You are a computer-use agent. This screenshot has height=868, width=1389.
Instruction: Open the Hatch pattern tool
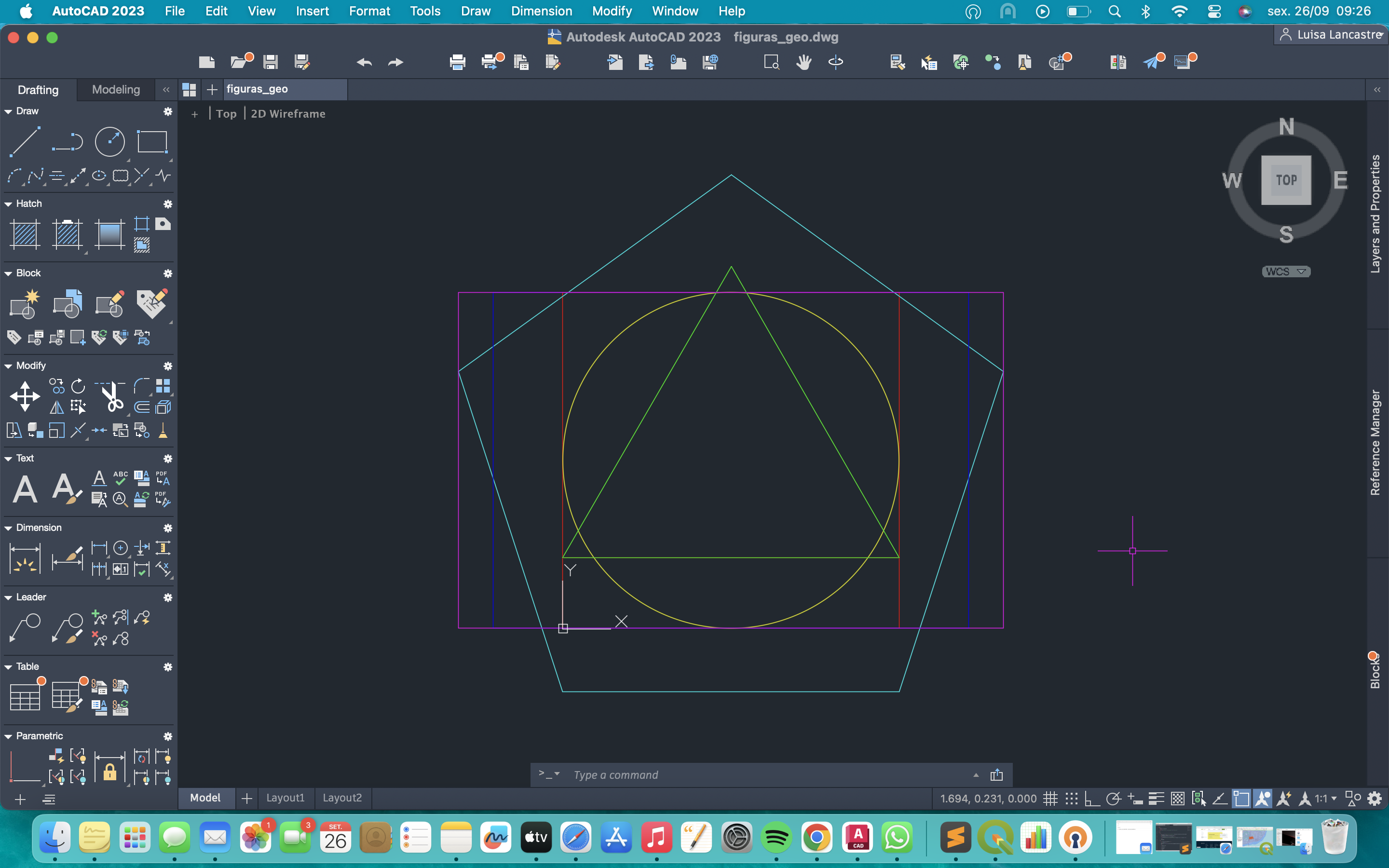tap(25, 234)
